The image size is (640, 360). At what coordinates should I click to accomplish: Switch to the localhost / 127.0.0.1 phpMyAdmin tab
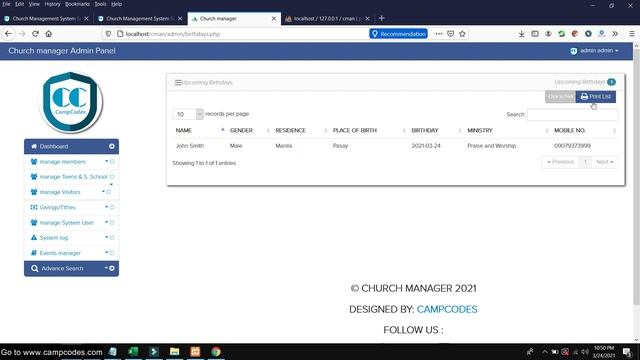pyautogui.click(x=328, y=19)
